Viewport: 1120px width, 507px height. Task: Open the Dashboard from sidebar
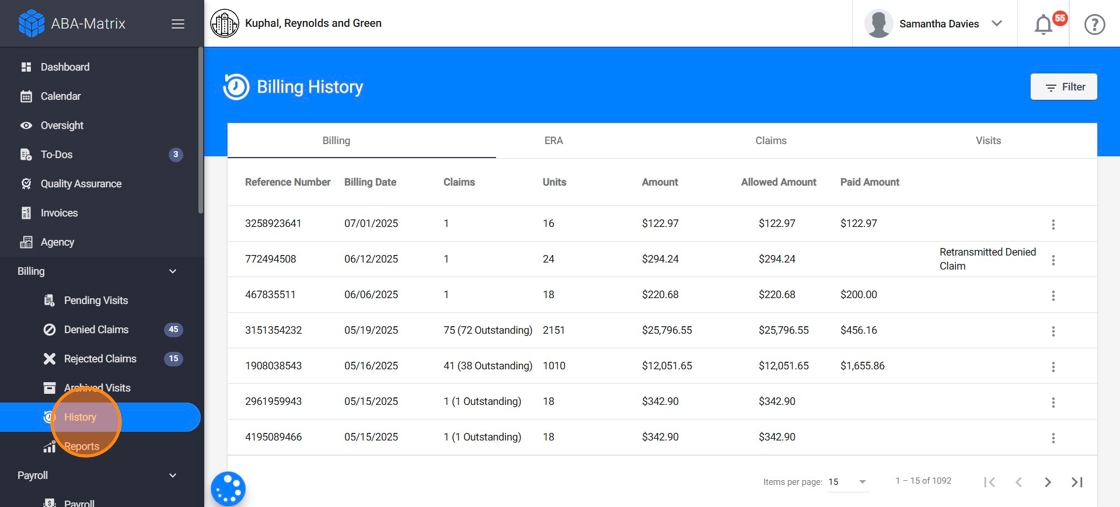click(65, 67)
